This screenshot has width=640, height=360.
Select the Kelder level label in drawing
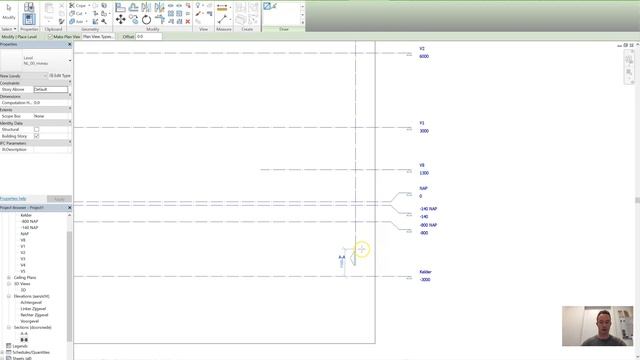pyautogui.click(x=425, y=272)
